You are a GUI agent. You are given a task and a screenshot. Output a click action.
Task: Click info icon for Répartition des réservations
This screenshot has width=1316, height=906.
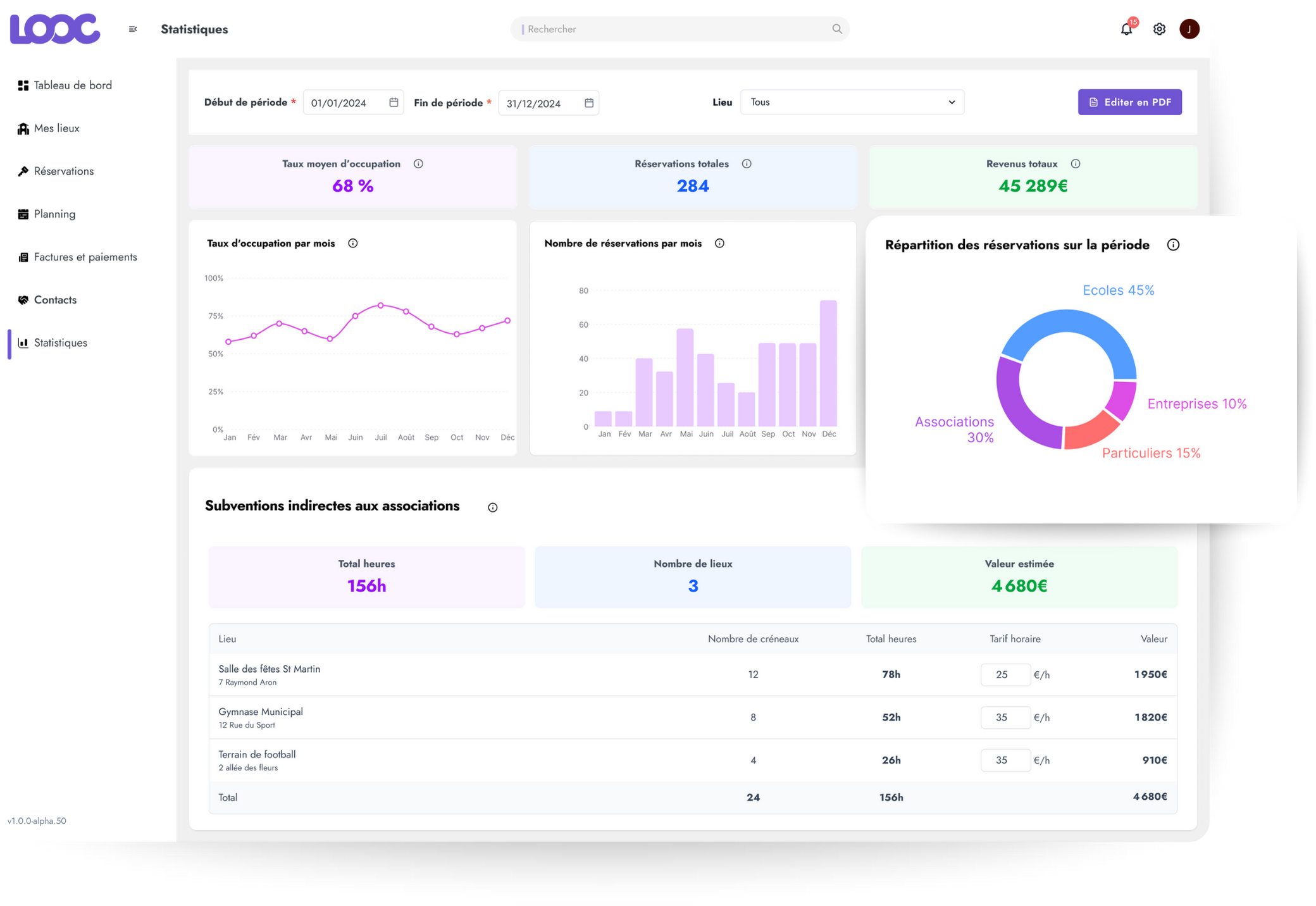[x=1173, y=245]
